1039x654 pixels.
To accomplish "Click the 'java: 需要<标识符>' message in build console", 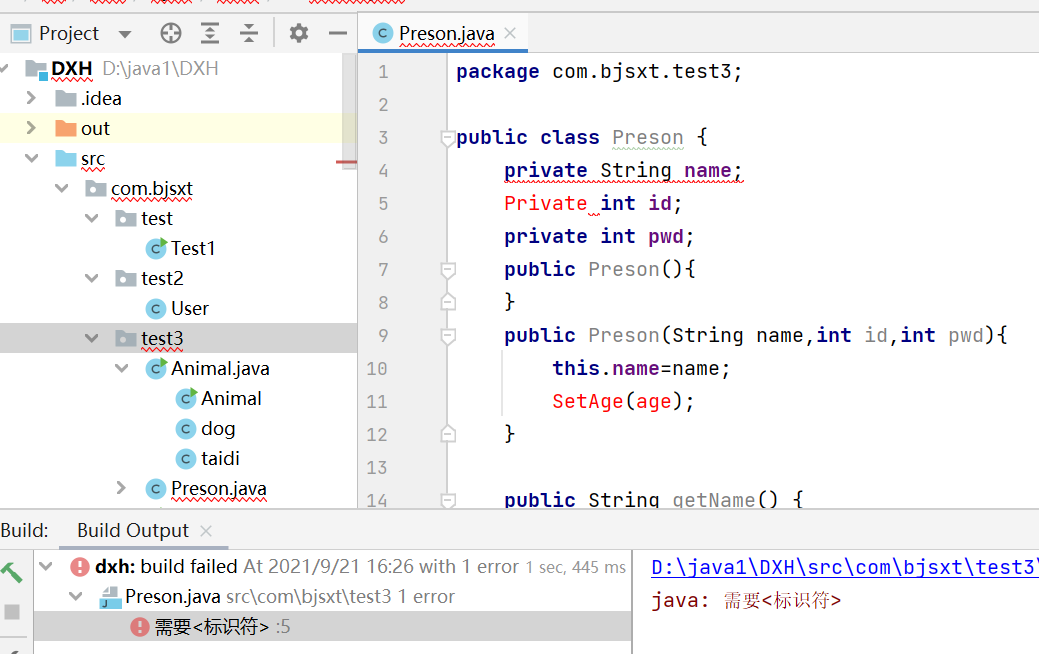I will 746,600.
